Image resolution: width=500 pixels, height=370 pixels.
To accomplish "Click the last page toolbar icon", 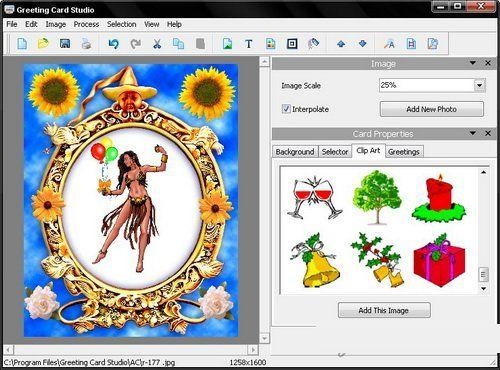I will point(433,44).
